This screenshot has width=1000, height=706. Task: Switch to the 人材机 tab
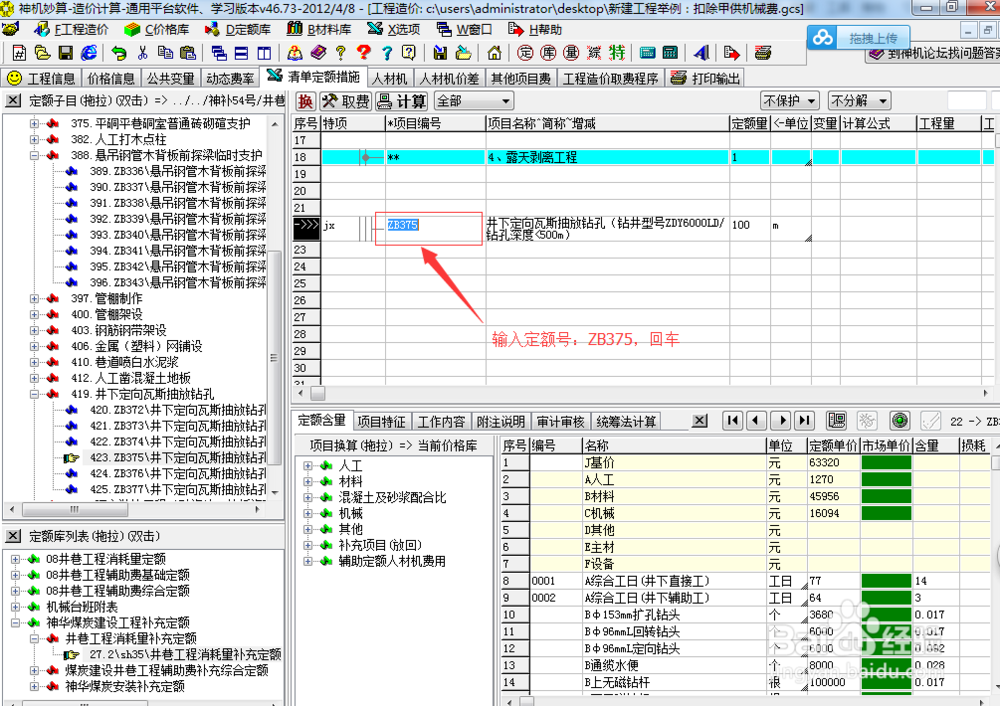389,78
